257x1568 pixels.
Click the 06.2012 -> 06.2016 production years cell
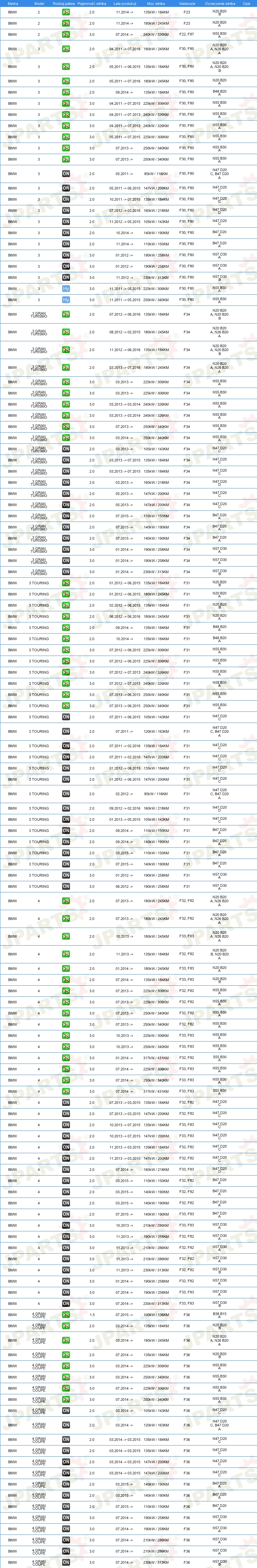coord(124,616)
